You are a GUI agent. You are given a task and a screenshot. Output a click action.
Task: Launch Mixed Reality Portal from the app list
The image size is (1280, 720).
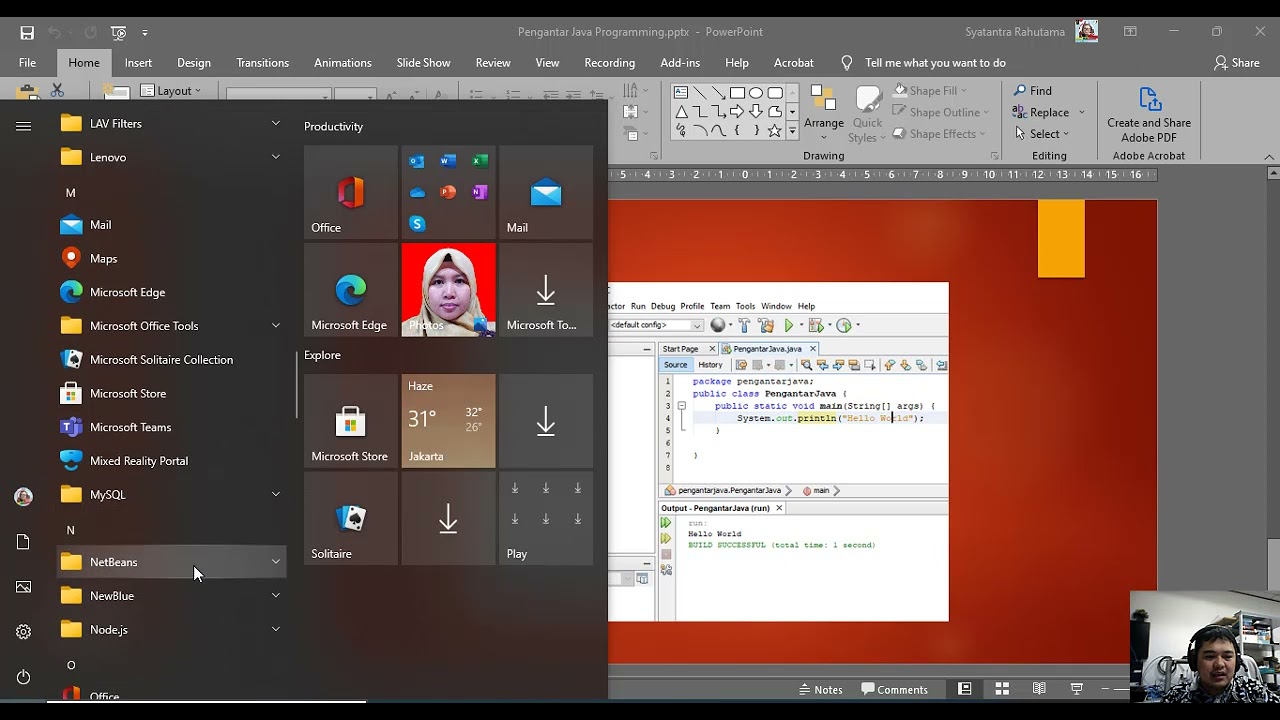(172, 461)
